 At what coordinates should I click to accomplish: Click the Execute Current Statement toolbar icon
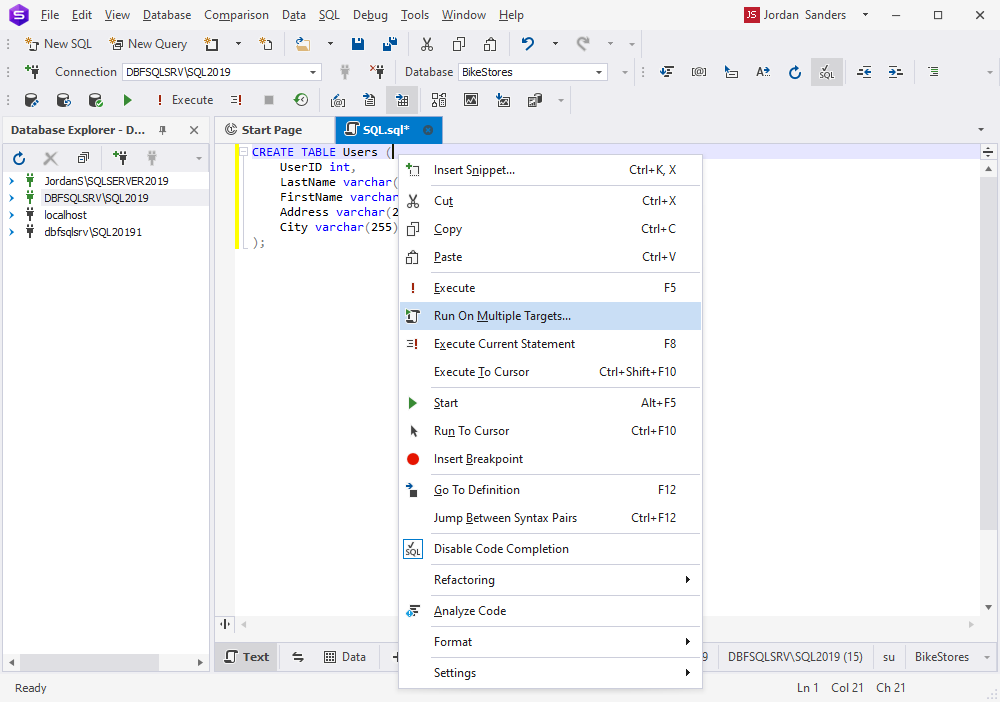(237, 100)
